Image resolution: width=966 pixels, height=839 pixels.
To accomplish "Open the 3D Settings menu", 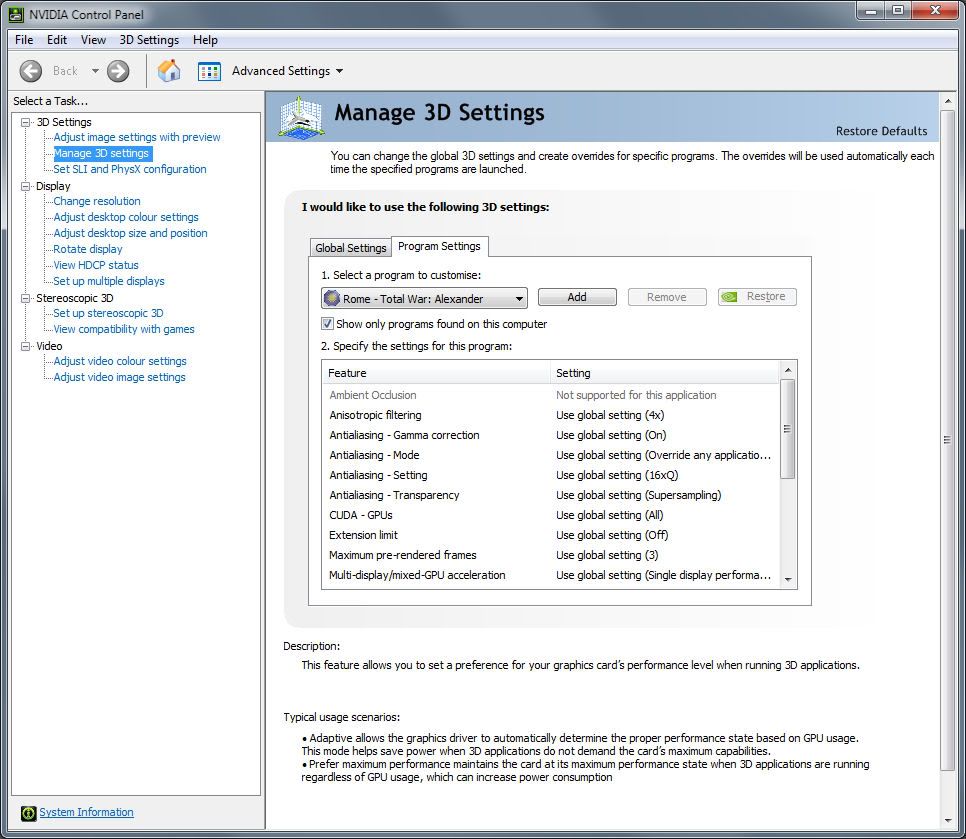I will 149,40.
